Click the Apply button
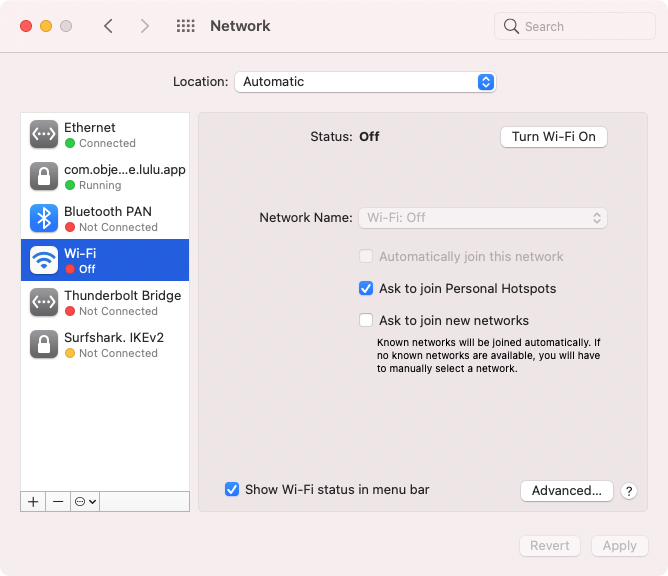668x576 pixels. click(x=619, y=546)
